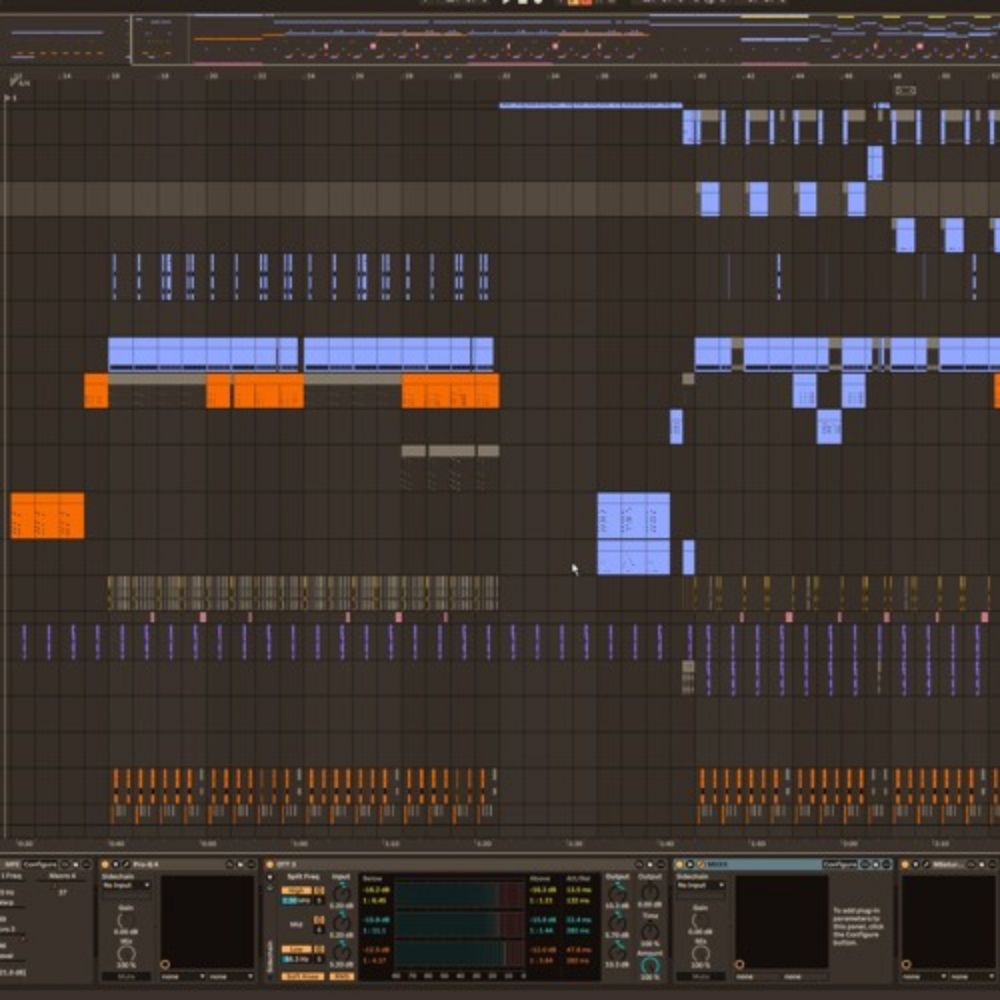Click the Pro-Q 4 hot-swap preset icon
The image size is (1000, 1000).
[229, 864]
